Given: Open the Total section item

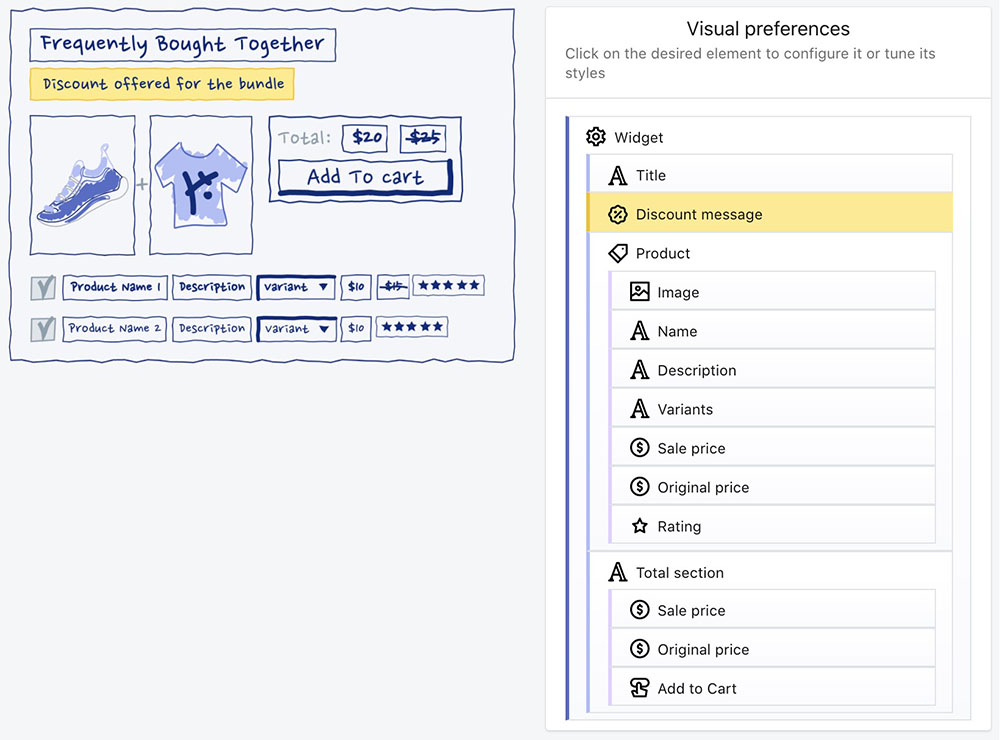Looking at the screenshot, I should click(x=771, y=572).
